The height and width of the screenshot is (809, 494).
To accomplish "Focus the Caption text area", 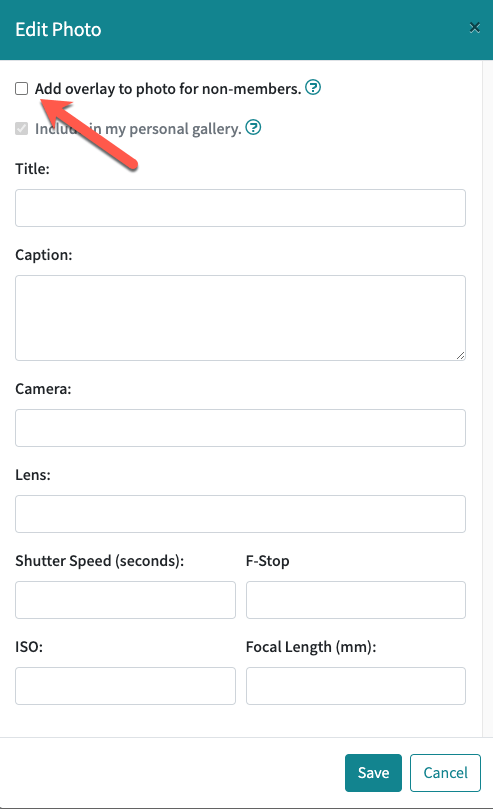I will [241, 318].
